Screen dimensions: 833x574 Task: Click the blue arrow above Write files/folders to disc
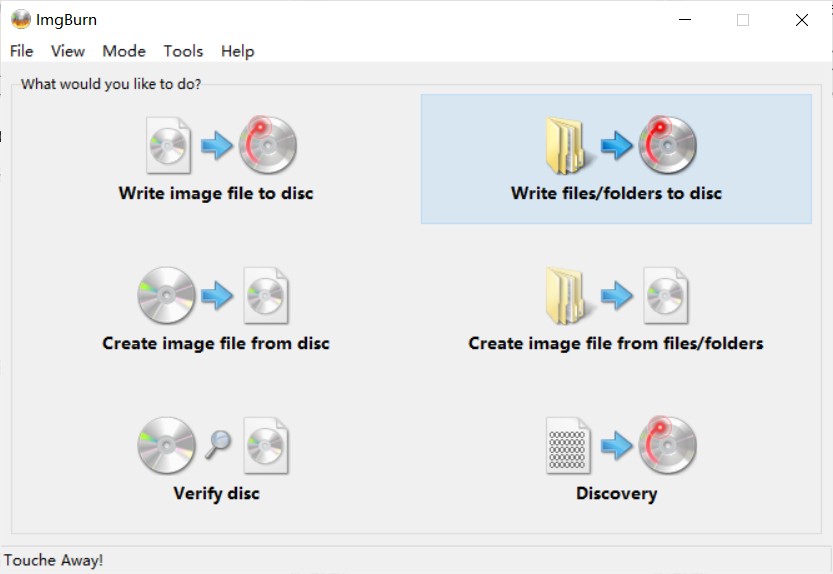coord(617,145)
